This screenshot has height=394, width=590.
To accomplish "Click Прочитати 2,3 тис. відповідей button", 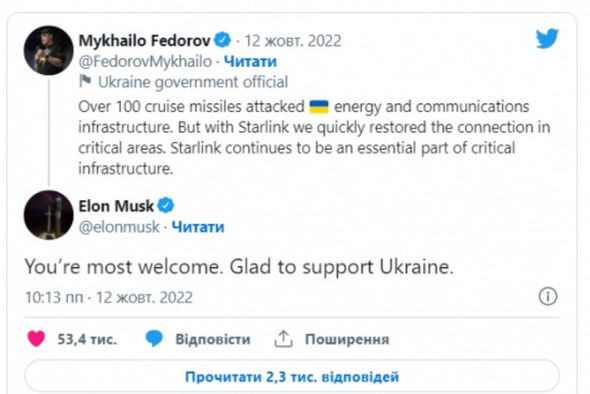I will (292, 376).
